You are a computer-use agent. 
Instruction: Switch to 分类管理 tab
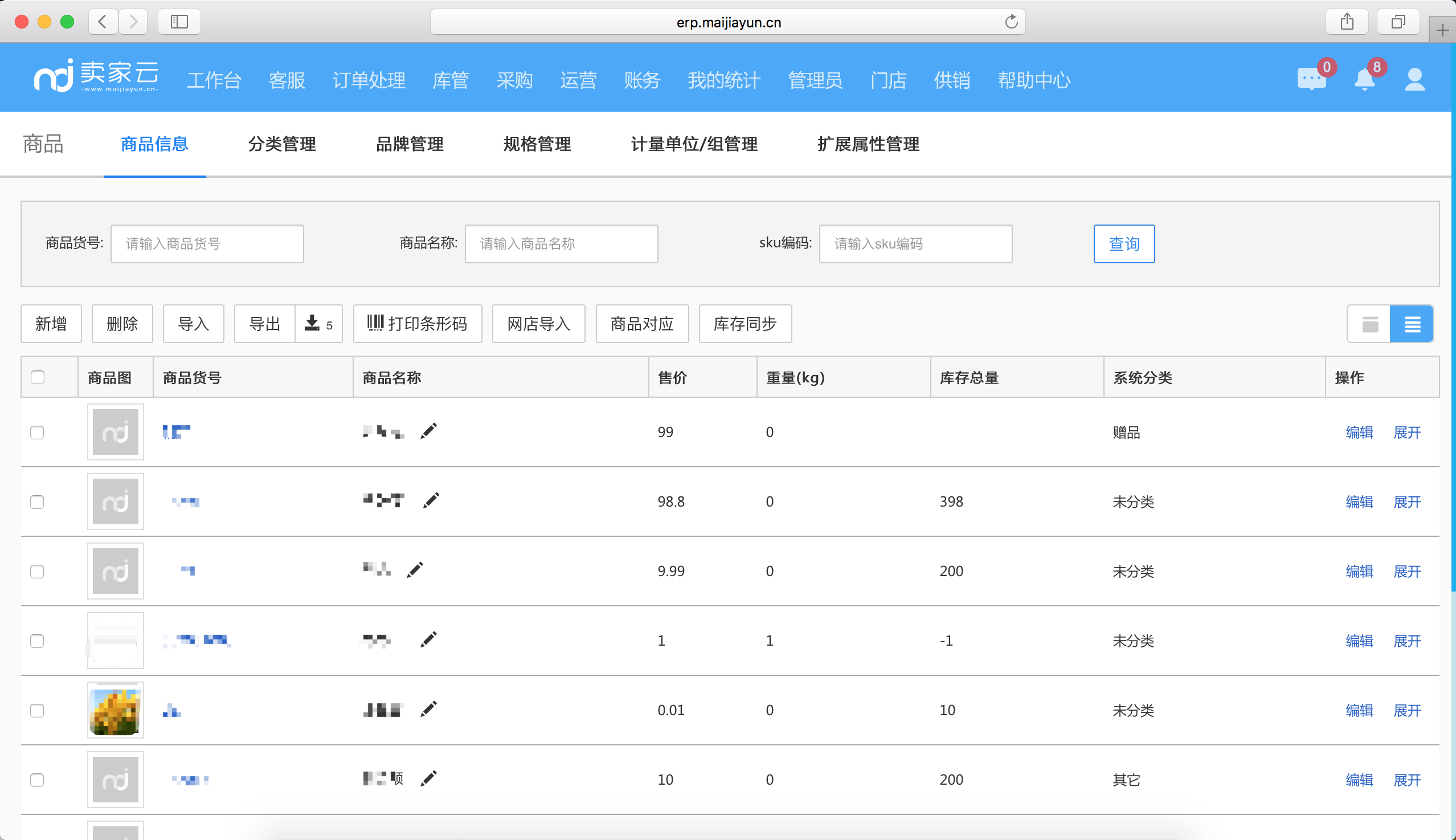coord(282,144)
